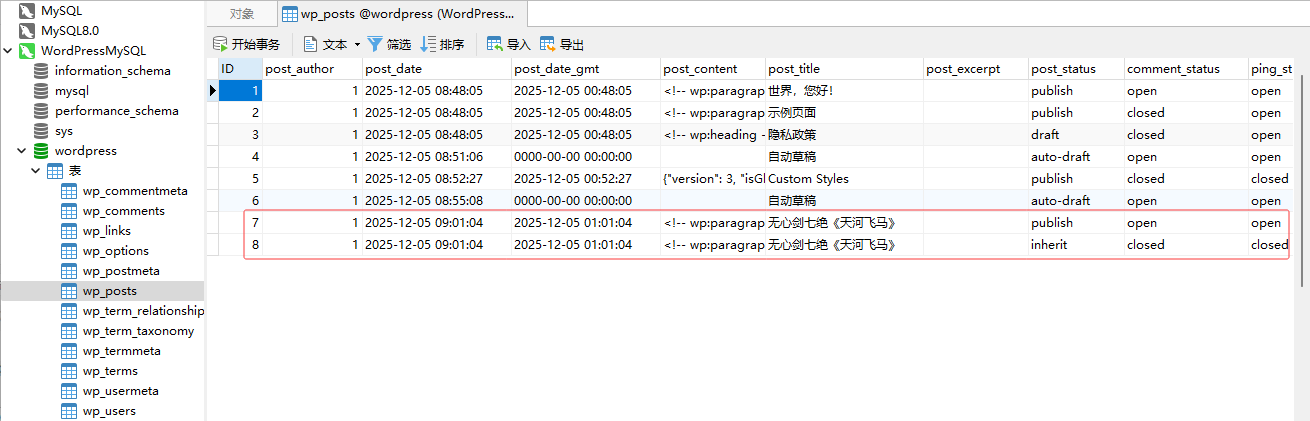Select wp_term_taxonomy table in tree
Viewport: 1310px width, 421px height.
pos(139,330)
